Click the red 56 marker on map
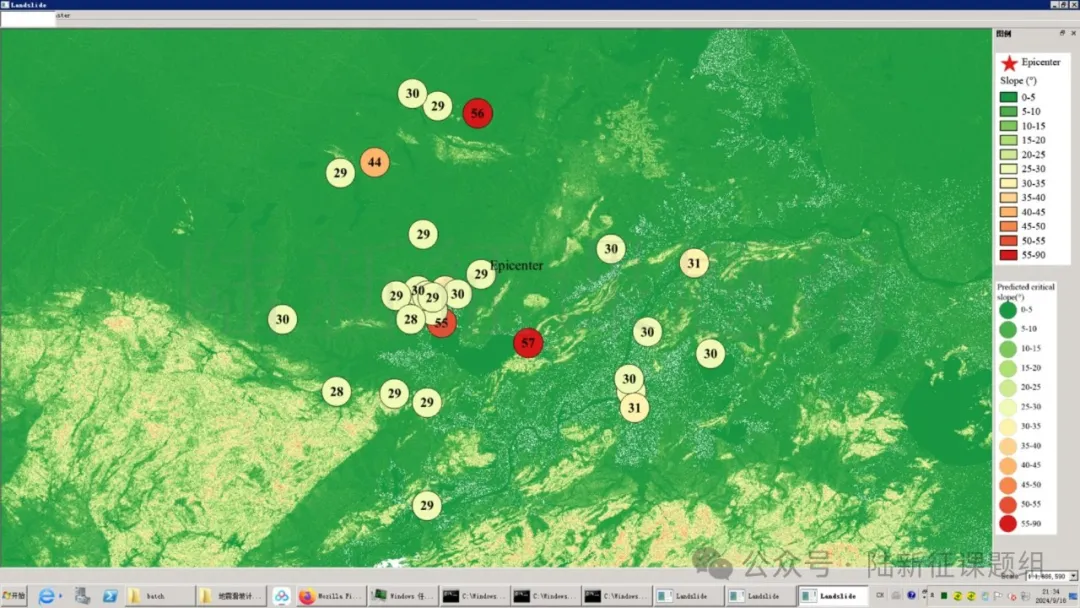 pos(477,114)
